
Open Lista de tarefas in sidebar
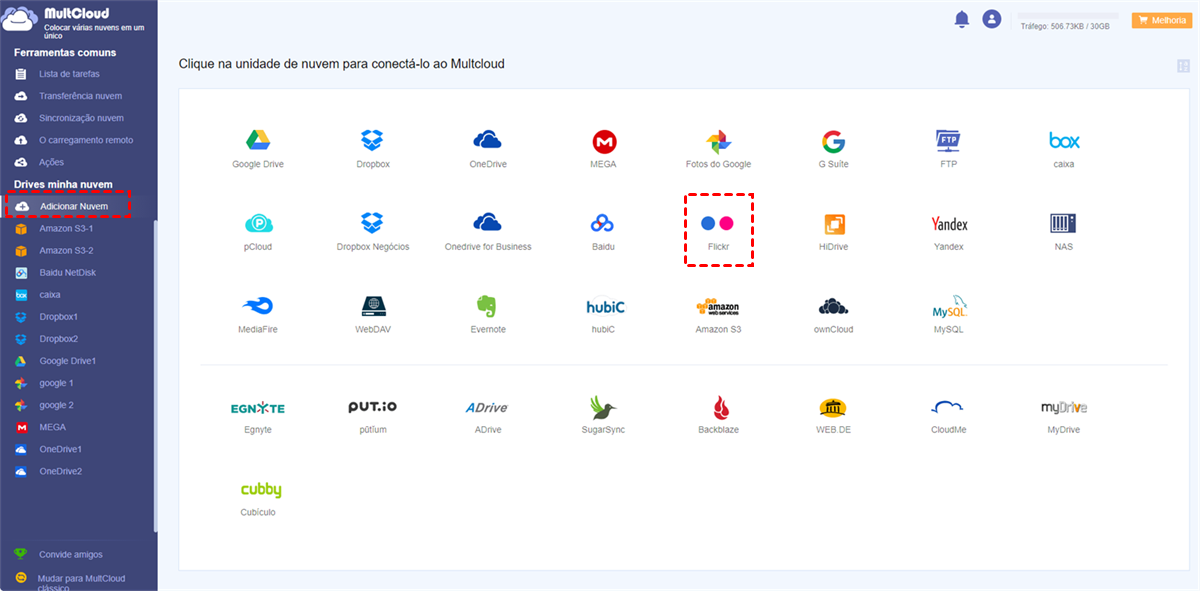coord(69,74)
